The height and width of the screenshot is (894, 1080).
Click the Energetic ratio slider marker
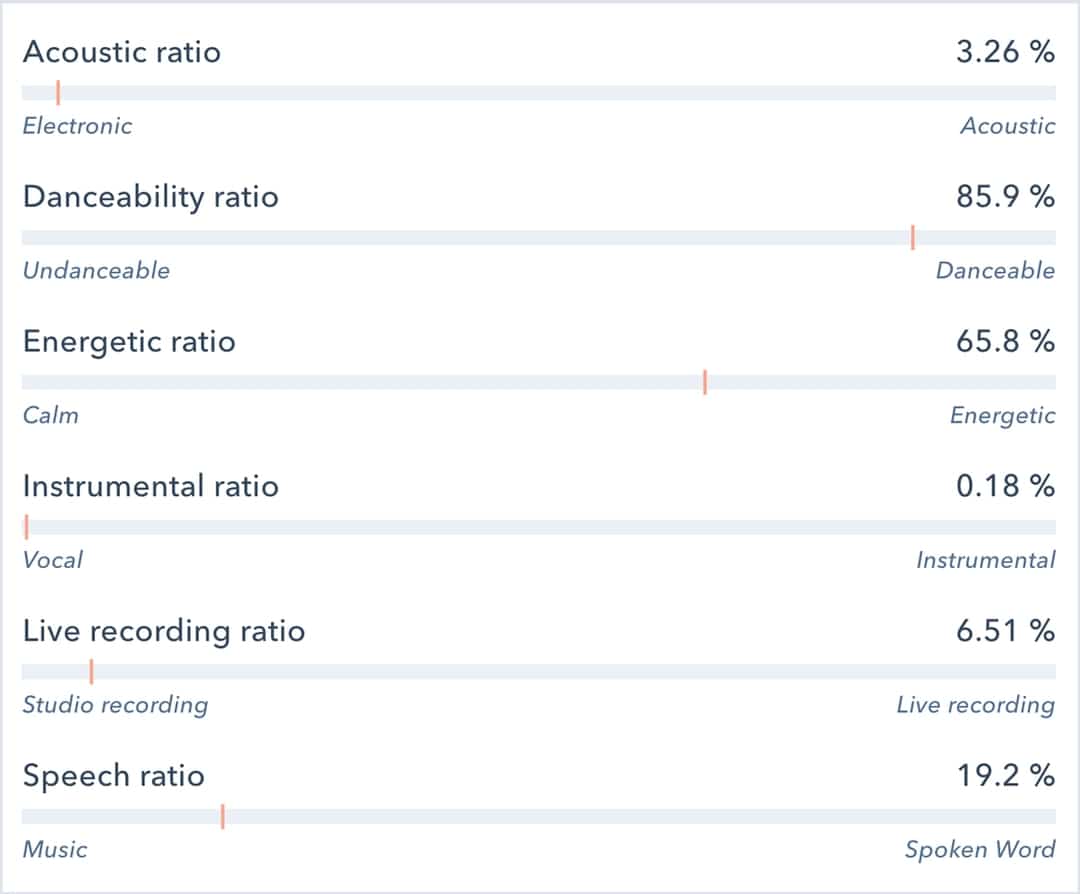point(705,381)
